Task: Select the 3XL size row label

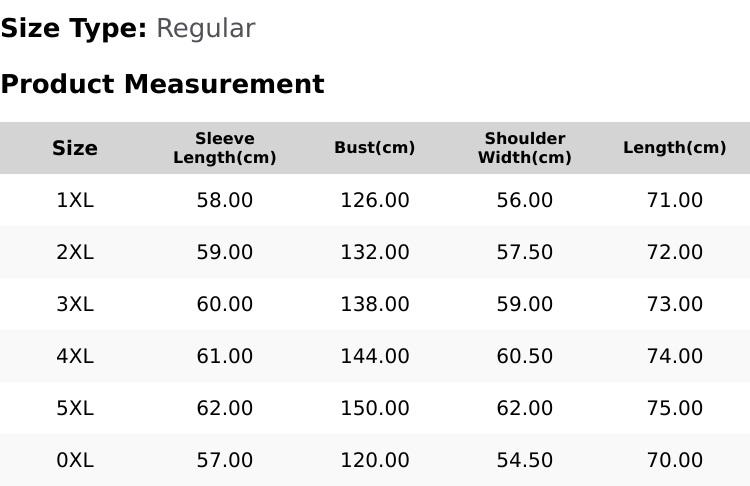Action: coord(75,304)
